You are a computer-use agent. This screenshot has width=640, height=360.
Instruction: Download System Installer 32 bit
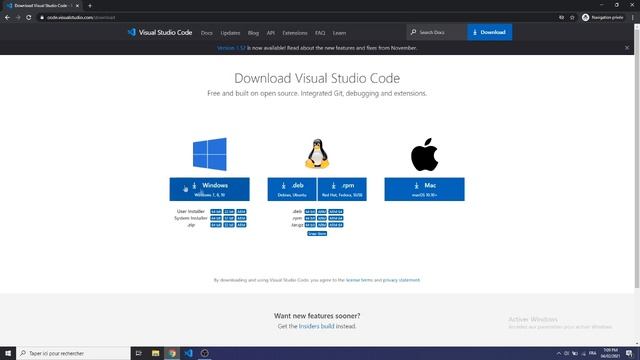[x=229, y=218]
